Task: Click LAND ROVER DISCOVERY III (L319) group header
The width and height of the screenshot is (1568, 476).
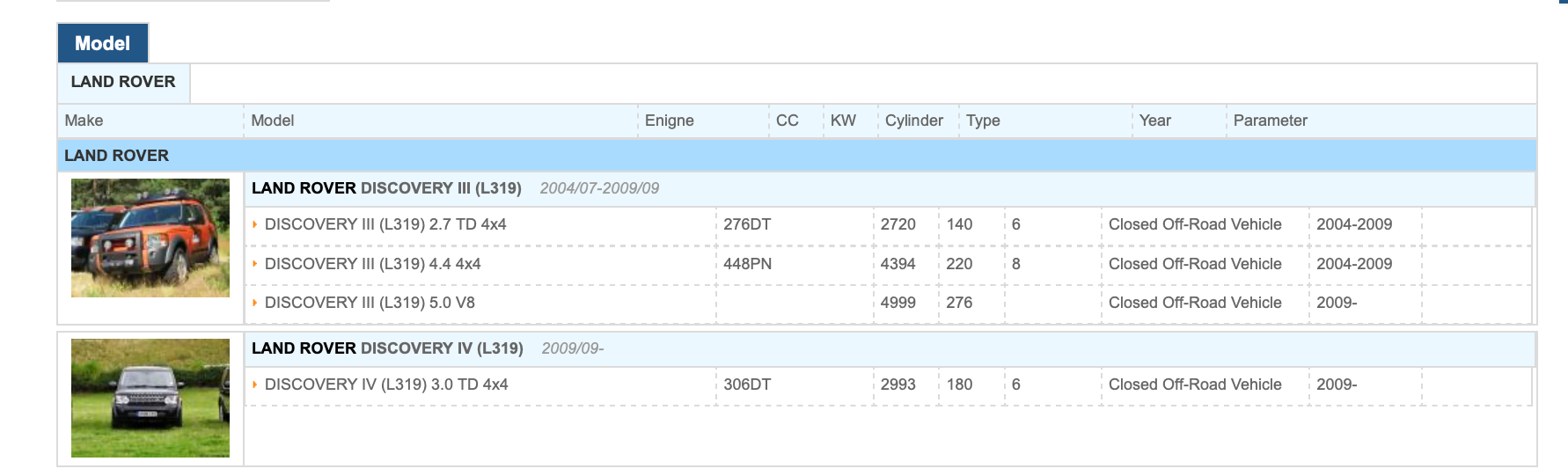Action: [x=386, y=188]
